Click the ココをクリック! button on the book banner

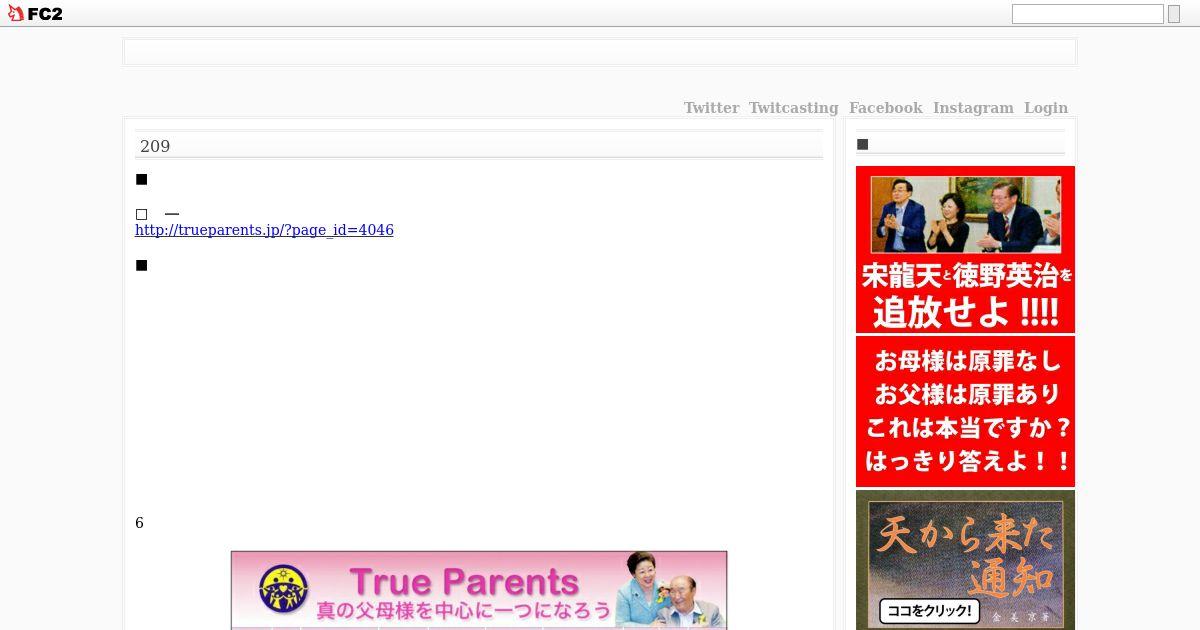click(930, 610)
